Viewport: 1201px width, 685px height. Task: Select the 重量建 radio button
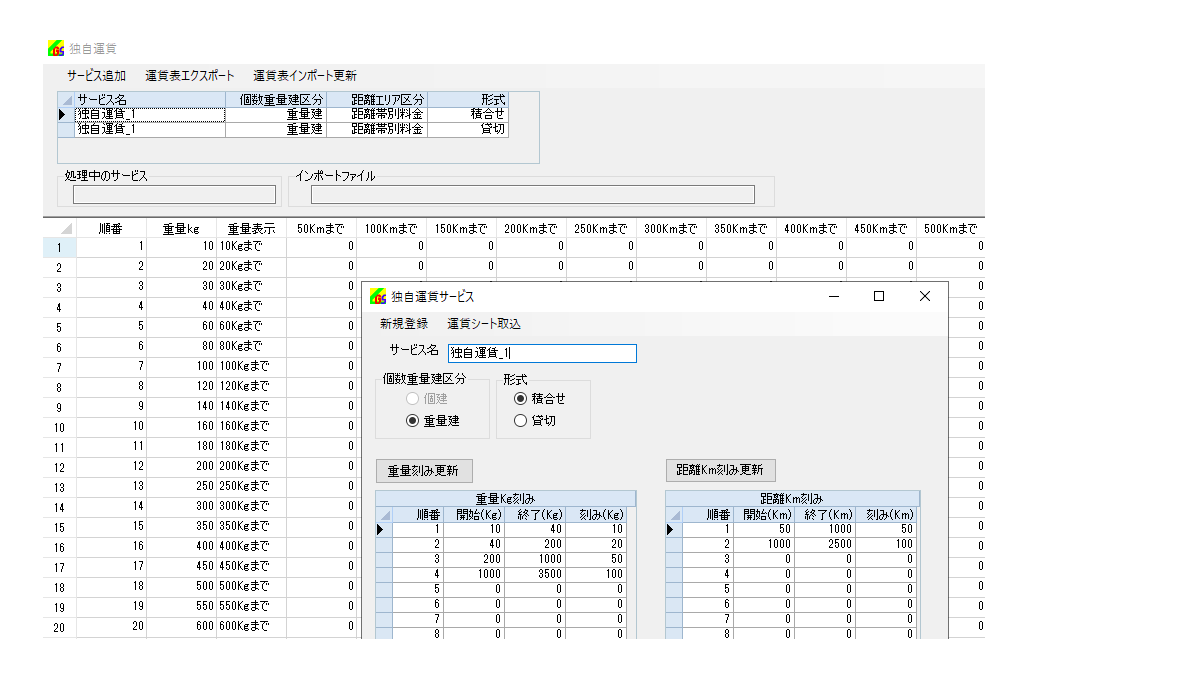(x=412, y=421)
